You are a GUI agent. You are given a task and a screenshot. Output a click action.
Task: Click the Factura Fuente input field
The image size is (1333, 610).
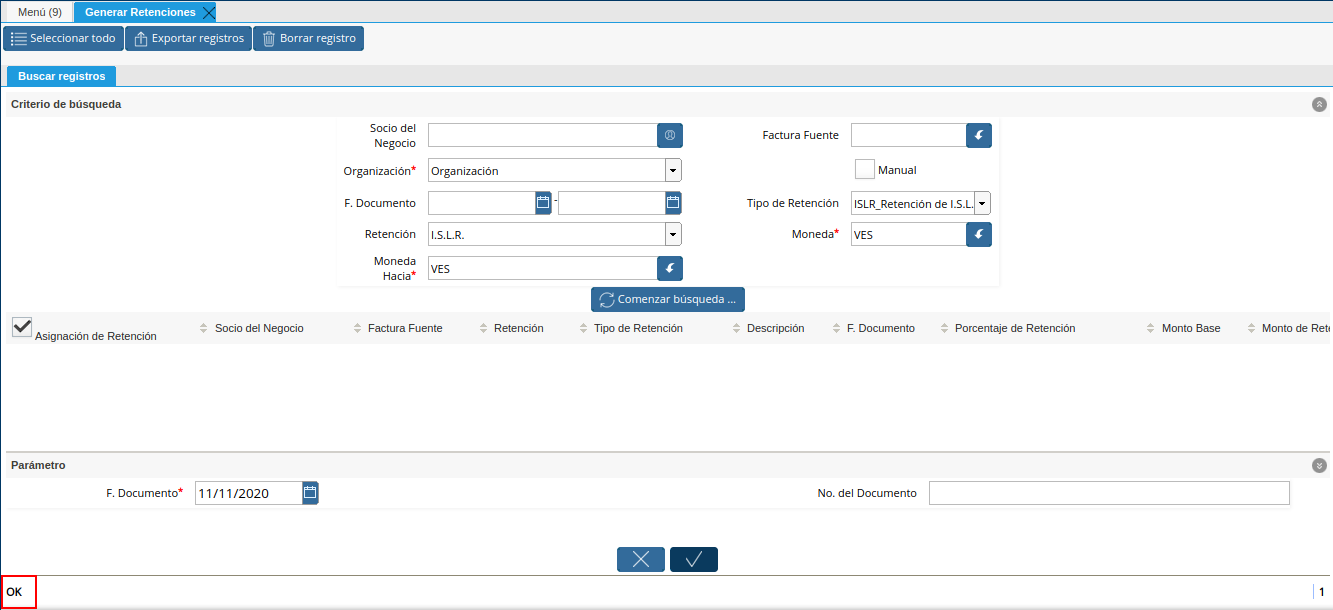908,135
